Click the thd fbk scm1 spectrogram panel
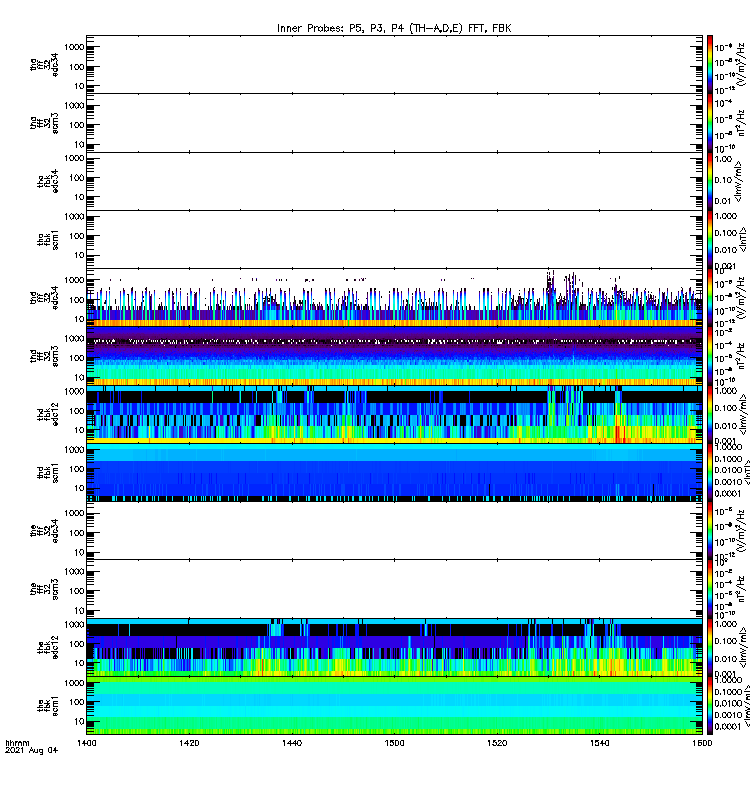 tap(394, 472)
